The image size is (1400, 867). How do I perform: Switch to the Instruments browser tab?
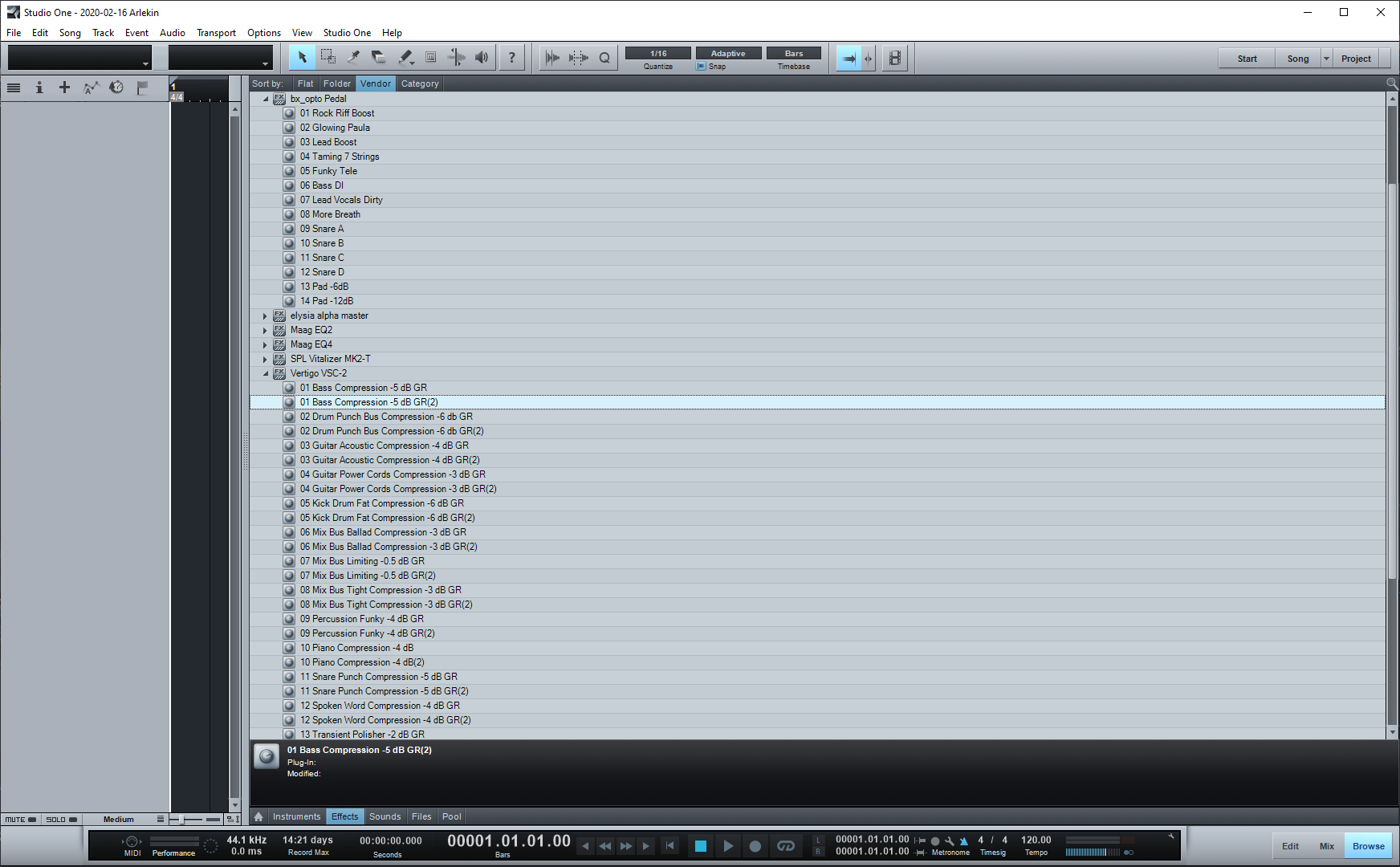coord(296,816)
